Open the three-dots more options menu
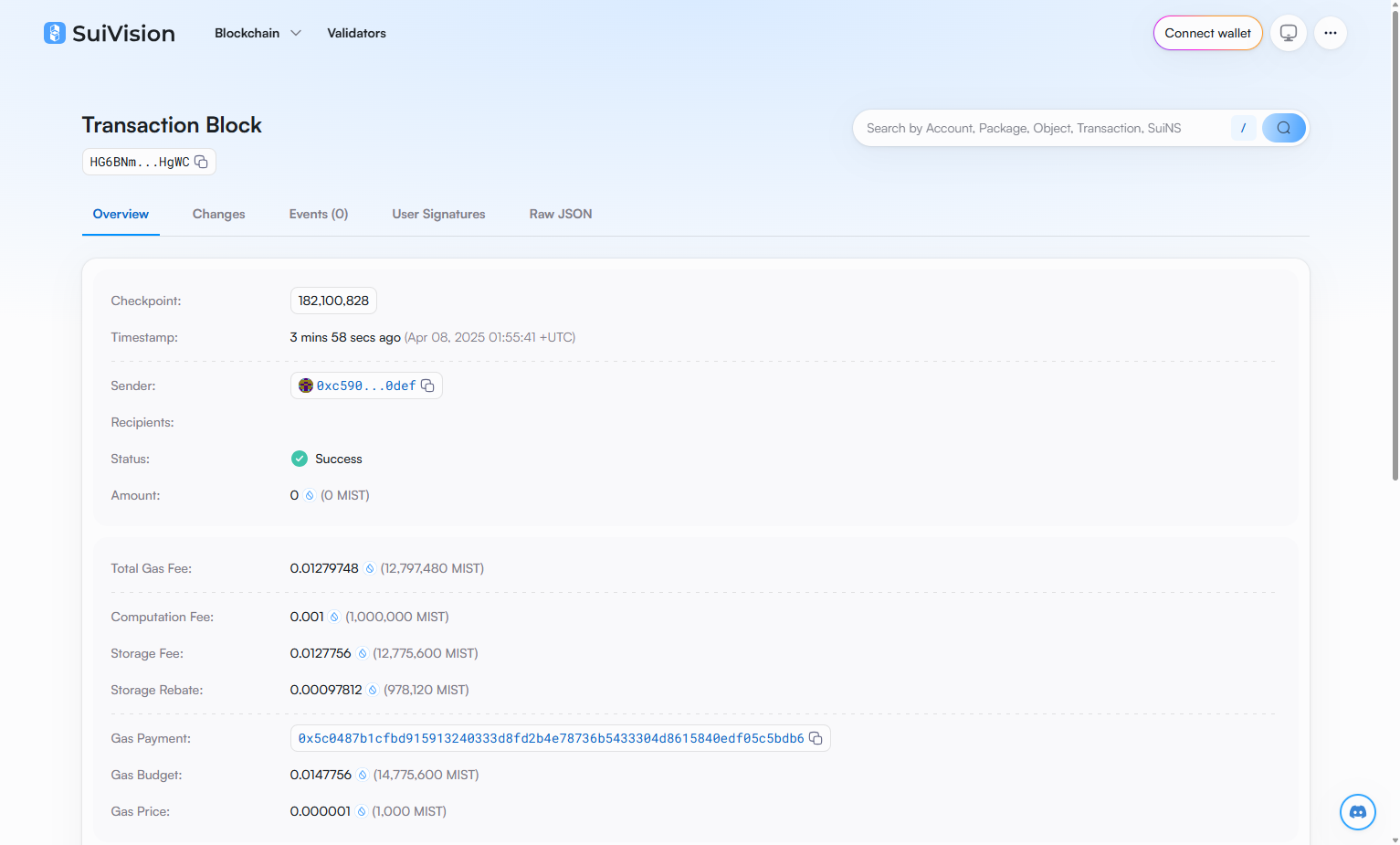Viewport: 1400px width, 845px height. point(1331,33)
